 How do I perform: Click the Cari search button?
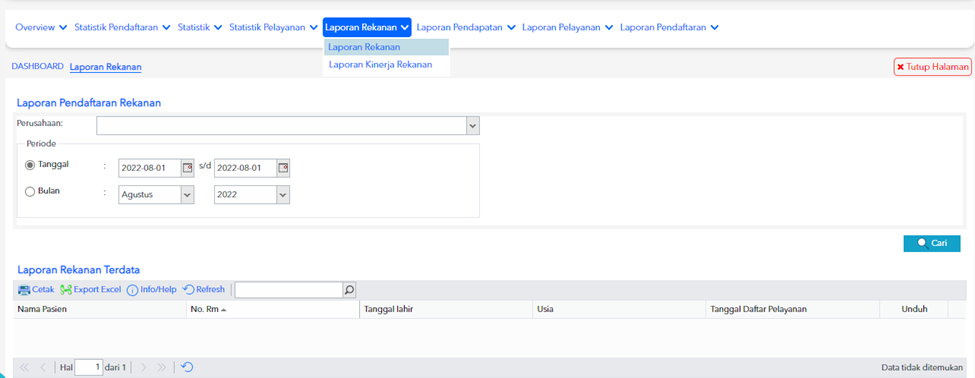(931, 244)
